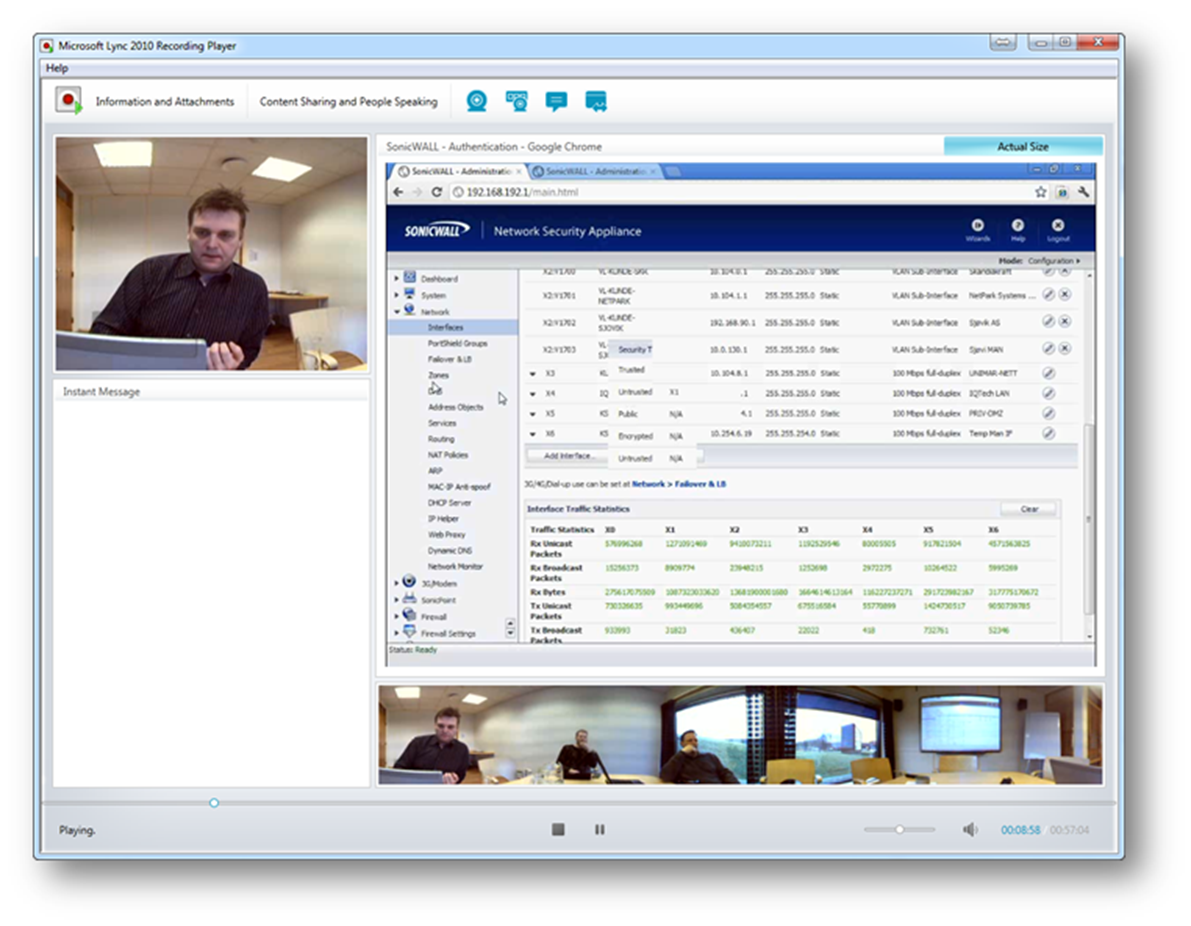Click the sidebar scroll stepper arrows
Image resolution: width=1191 pixels, height=926 pixels.
coord(510,627)
